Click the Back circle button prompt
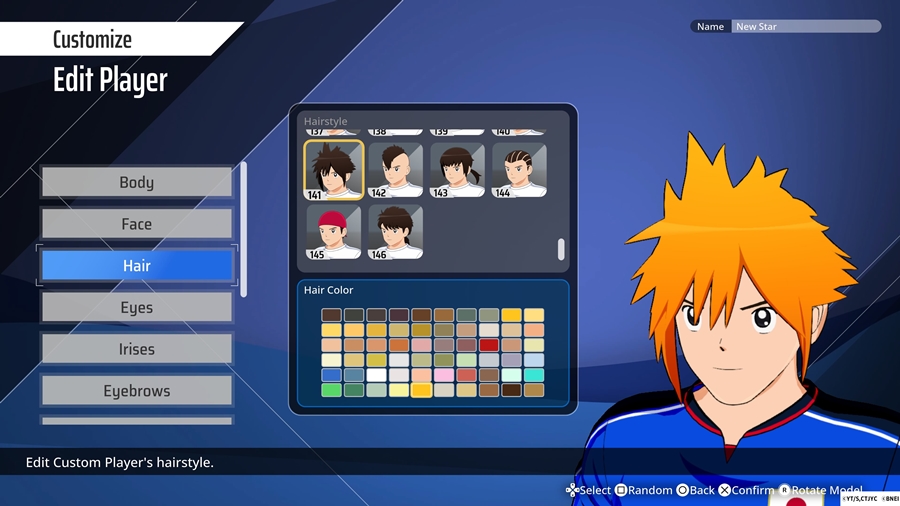 click(696, 491)
